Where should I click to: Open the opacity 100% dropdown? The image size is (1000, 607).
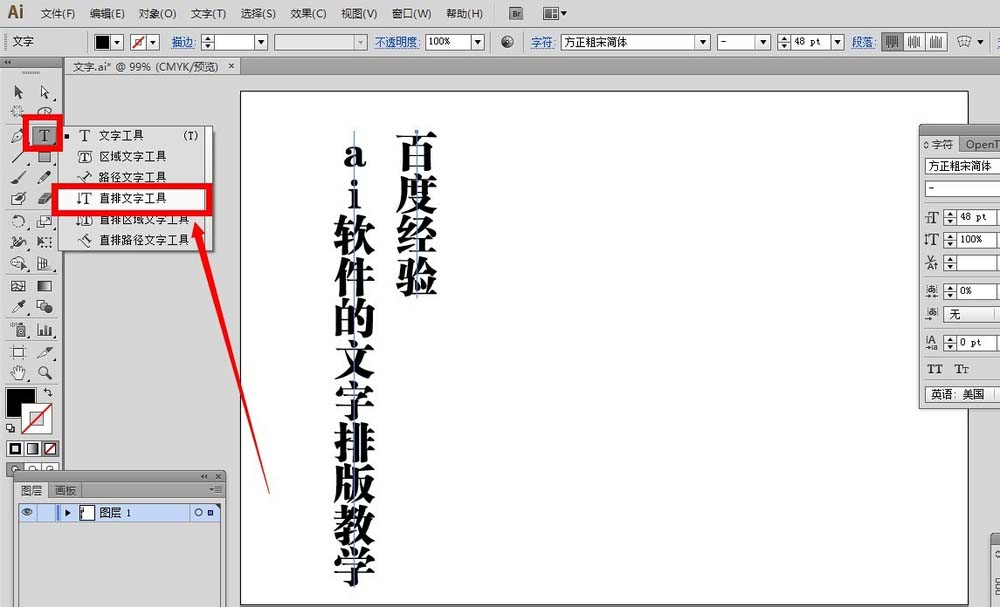click(x=478, y=42)
